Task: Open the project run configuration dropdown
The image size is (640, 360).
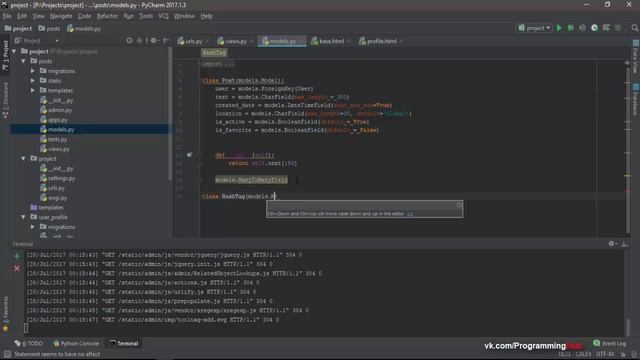Action: click(x=534, y=28)
